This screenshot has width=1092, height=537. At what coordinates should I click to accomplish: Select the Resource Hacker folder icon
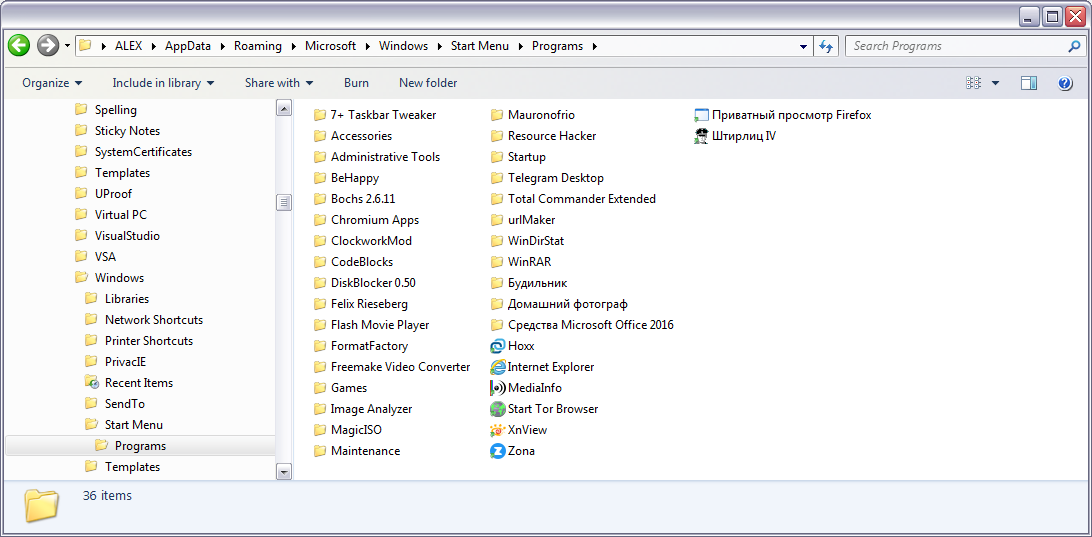point(497,136)
